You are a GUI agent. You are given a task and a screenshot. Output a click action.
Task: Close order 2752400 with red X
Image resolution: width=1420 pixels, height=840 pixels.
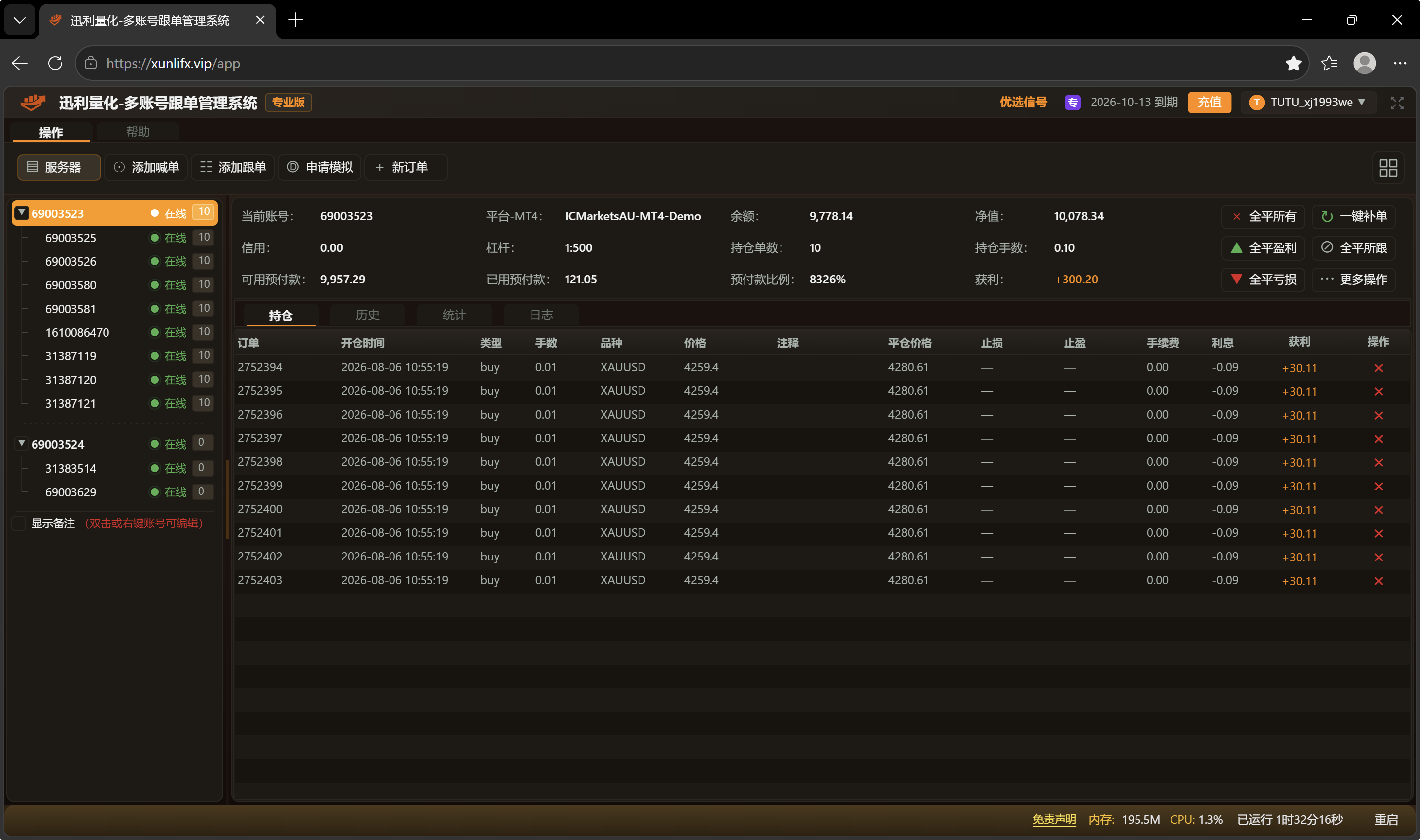point(1378,510)
